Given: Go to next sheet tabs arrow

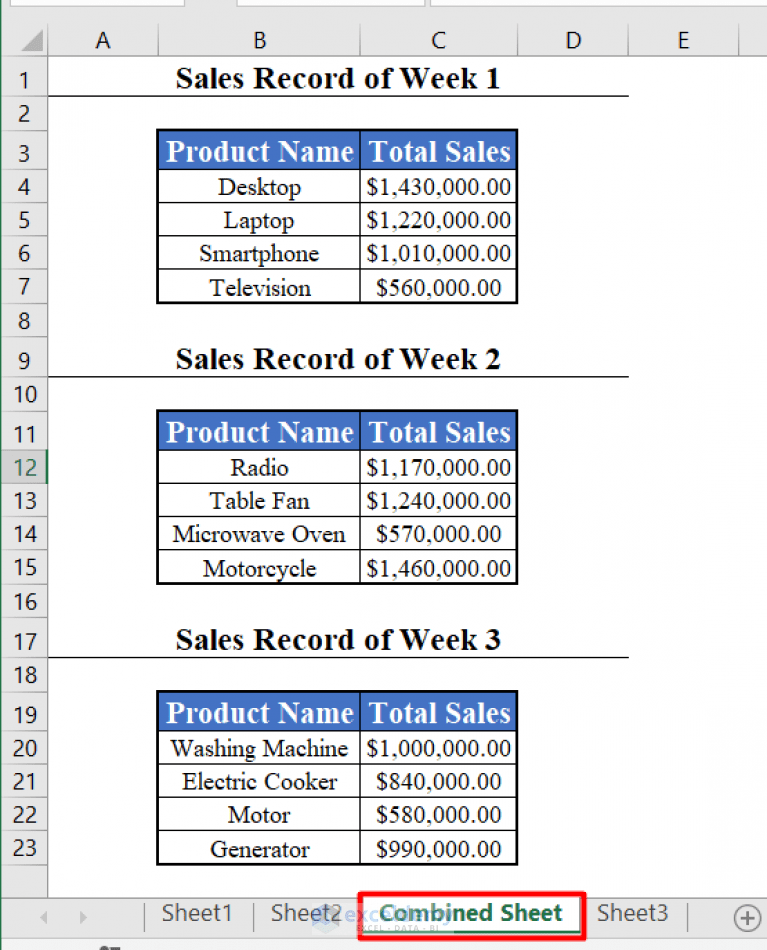Looking at the screenshot, I should 83,917.
